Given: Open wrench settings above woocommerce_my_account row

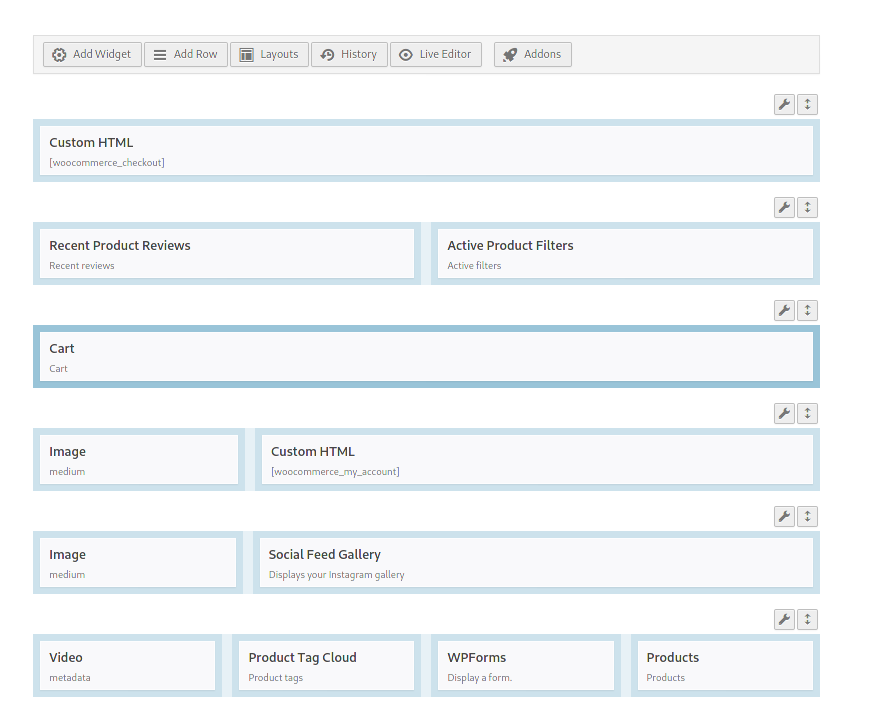Looking at the screenshot, I should coord(784,414).
